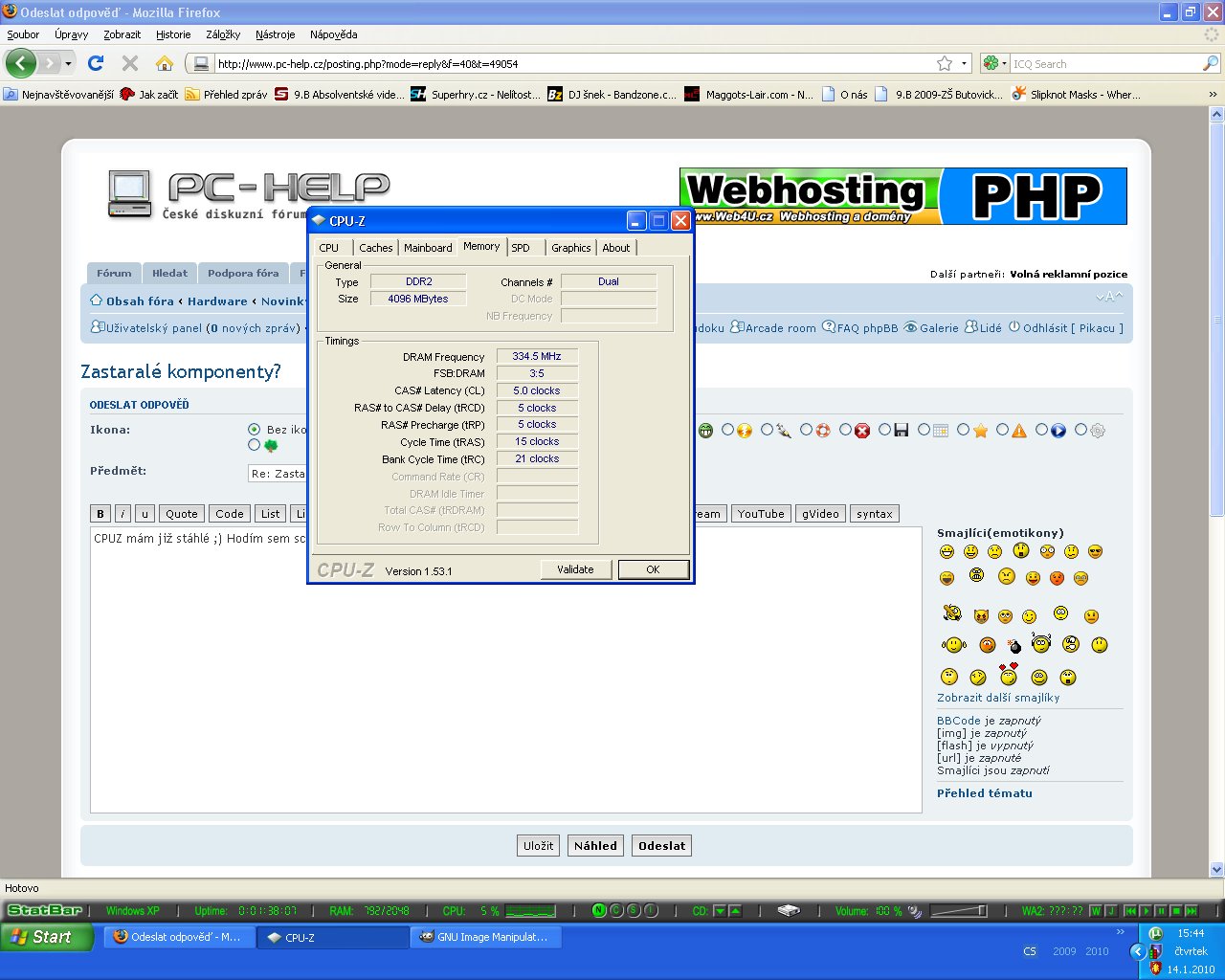Open Firefox home page icon
This screenshot has width=1225, height=980.
[165, 63]
